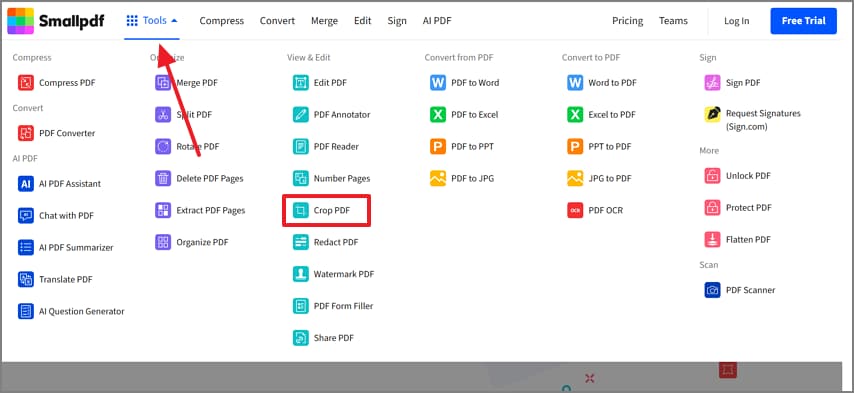Click the Flatten PDF icon
Image resolution: width=854 pixels, height=393 pixels.
[x=712, y=240]
